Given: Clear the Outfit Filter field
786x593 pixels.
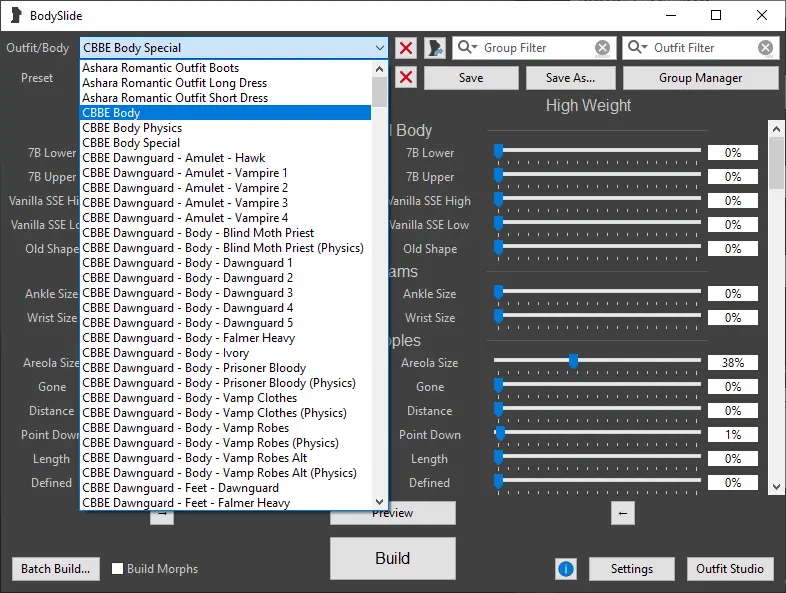Looking at the screenshot, I should [765, 48].
